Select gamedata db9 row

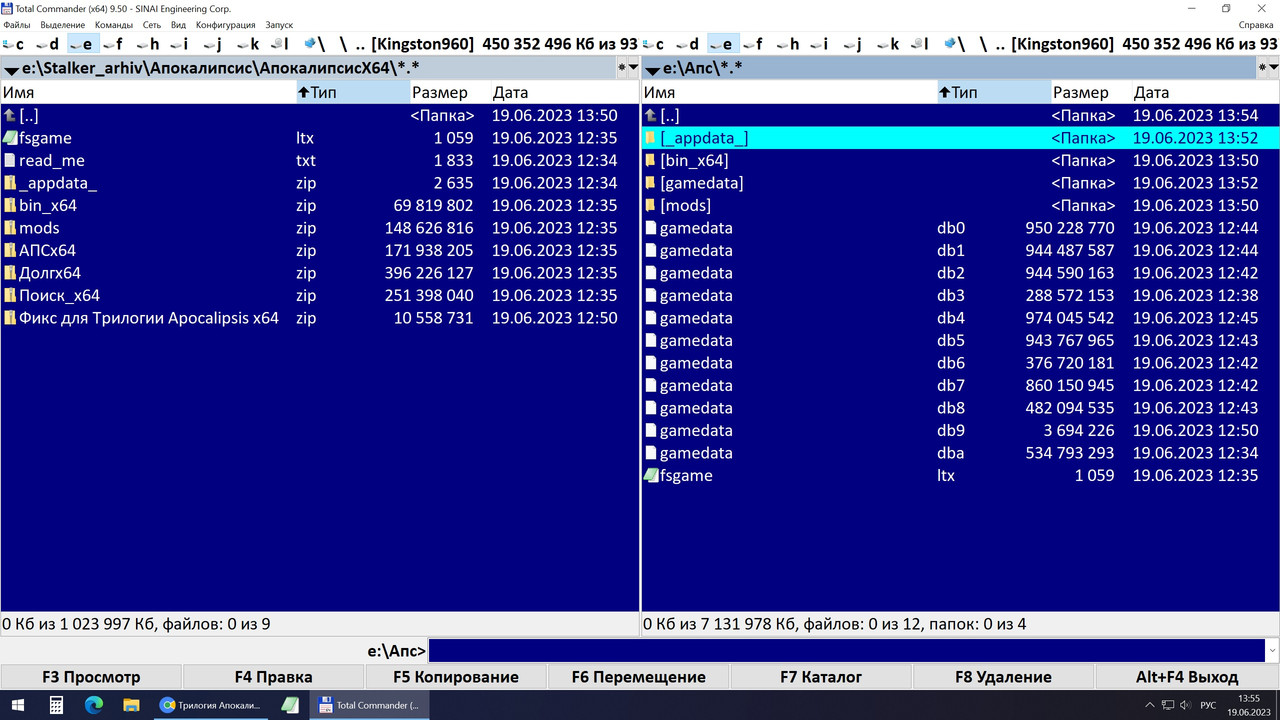tap(960, 430)
